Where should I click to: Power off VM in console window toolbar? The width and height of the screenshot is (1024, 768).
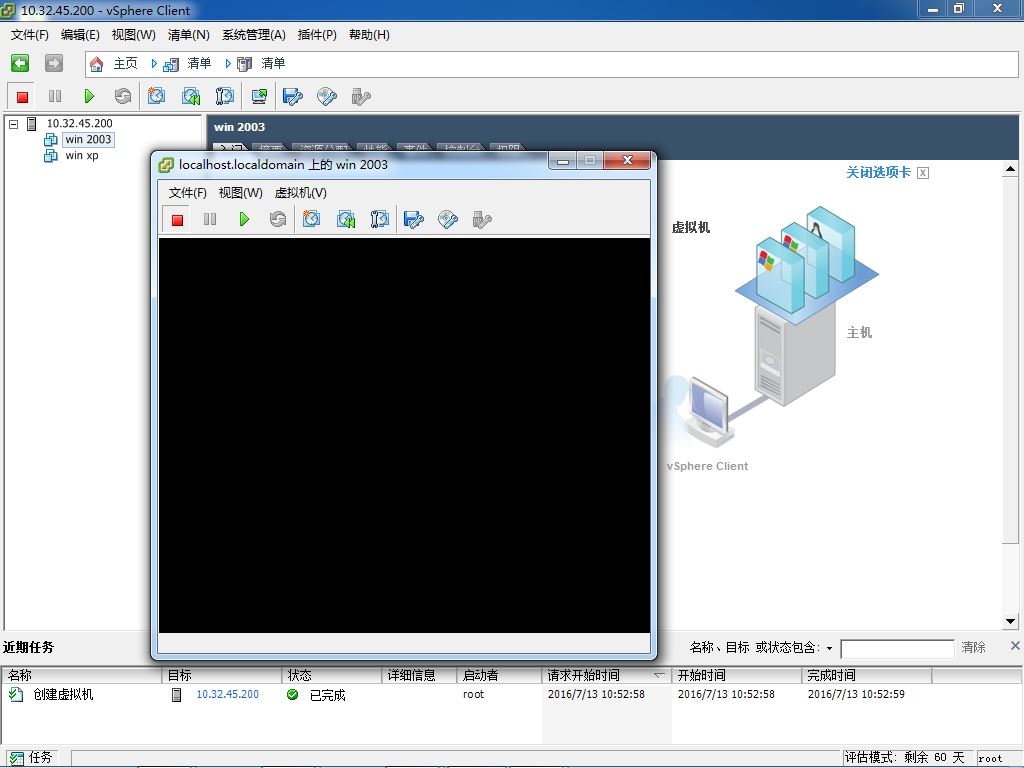tap(177, 219)
